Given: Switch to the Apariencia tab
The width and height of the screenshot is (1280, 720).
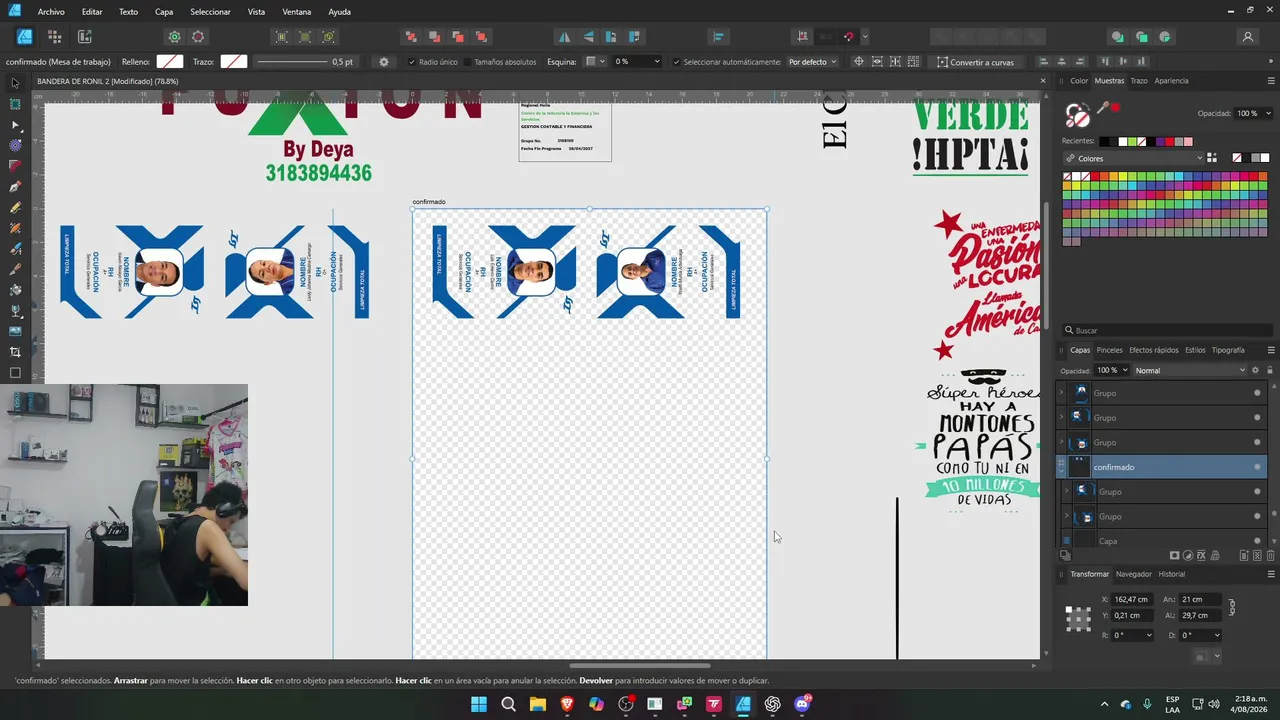Looking at the screenshot, I should 1171,81.
